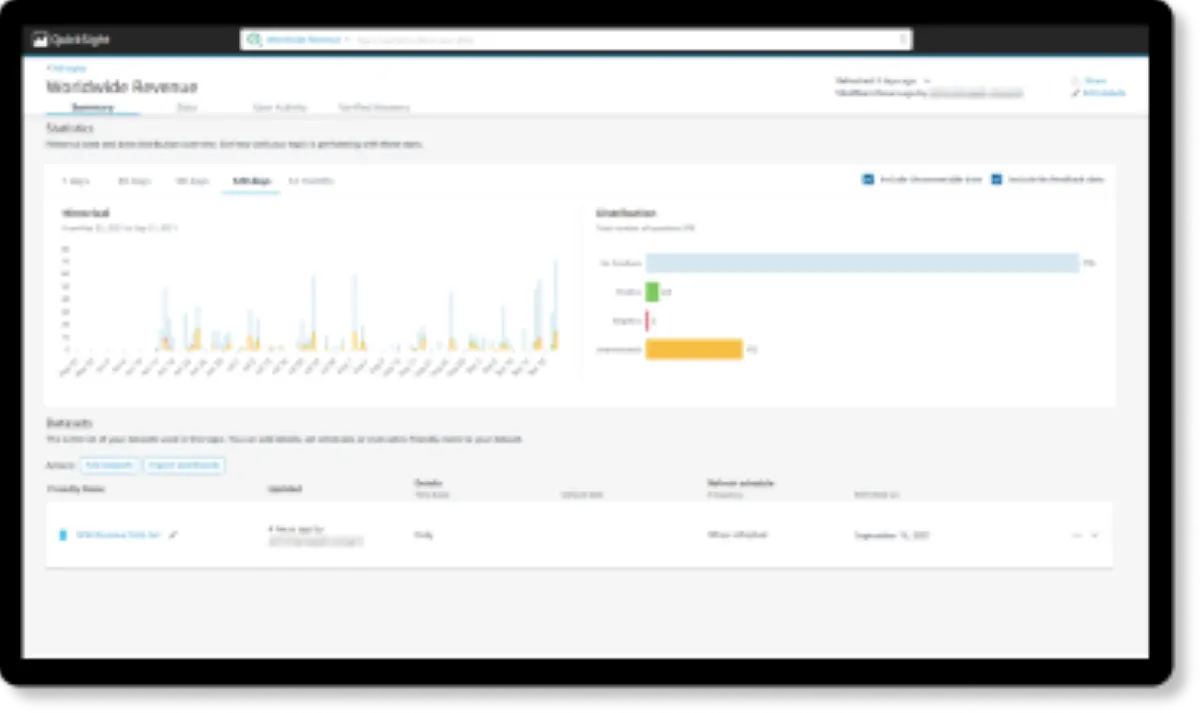Image resolution: width=1200 pixels, height=713 pixels.
Task: Clear the search bar with the X icon
Action: 903,40
